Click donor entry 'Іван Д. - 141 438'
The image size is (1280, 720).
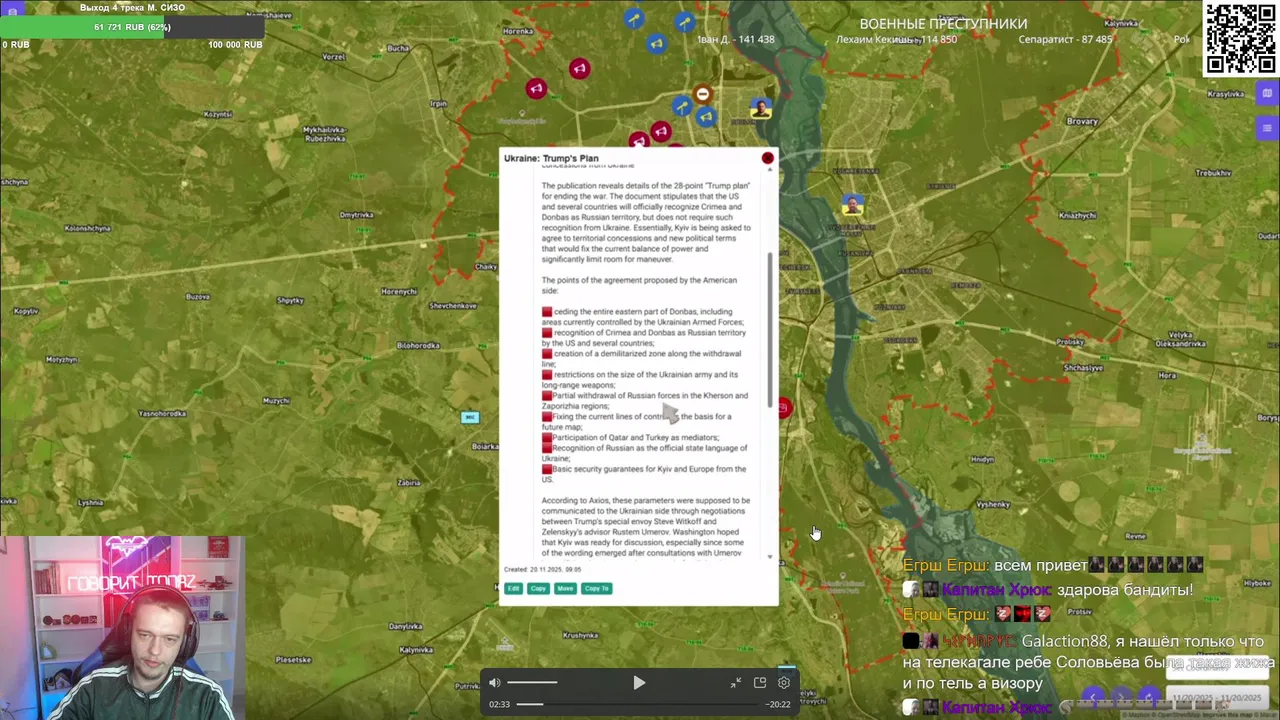coord(735,40)
